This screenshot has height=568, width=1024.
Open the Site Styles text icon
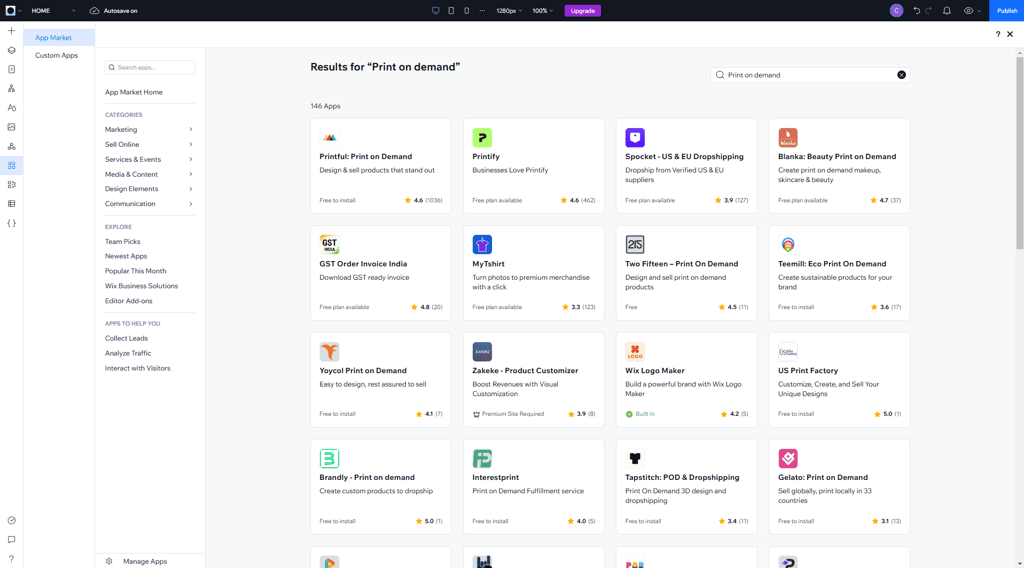[x=11, y=108]
